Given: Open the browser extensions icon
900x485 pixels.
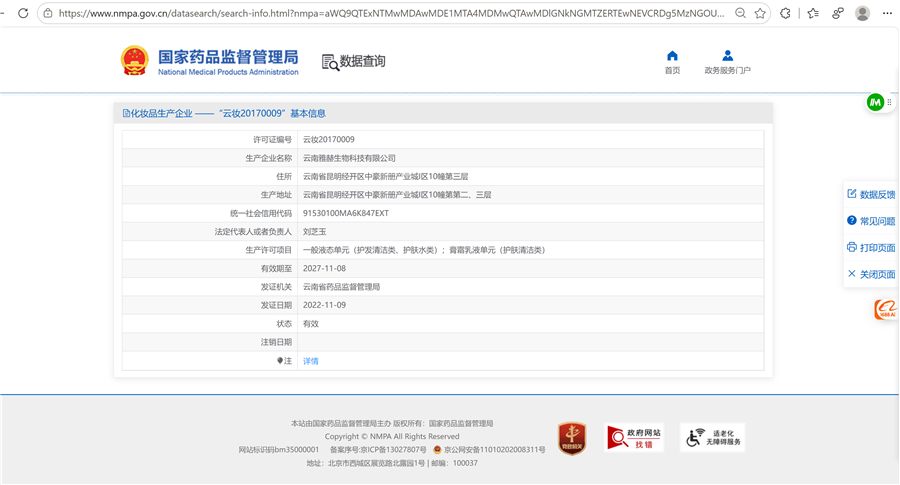Looking at the screenshot, I should [785, 13].
